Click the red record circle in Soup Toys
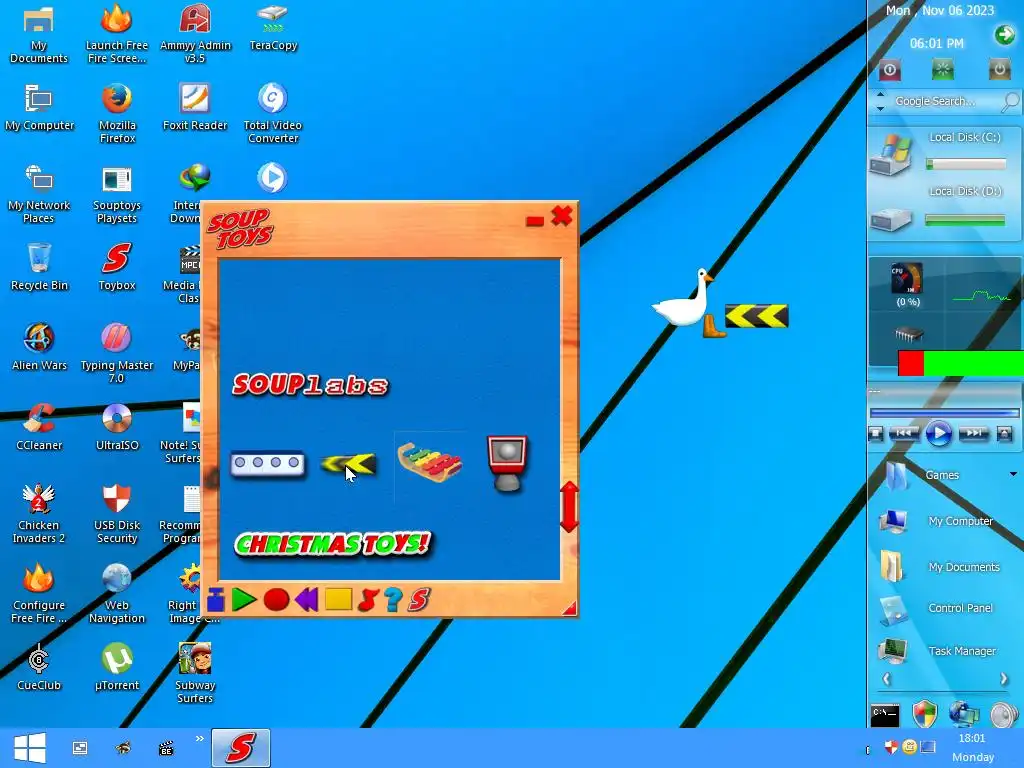 coord(276,600)
